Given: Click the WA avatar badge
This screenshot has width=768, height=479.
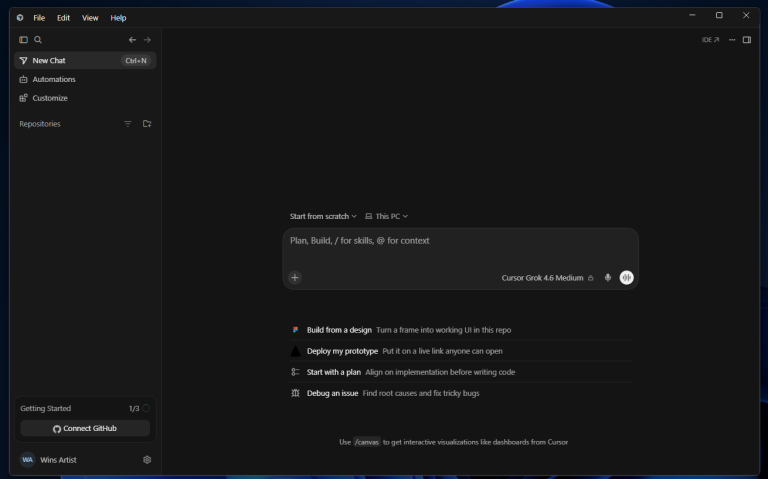Looking at the screenshot, I should 27,460.
